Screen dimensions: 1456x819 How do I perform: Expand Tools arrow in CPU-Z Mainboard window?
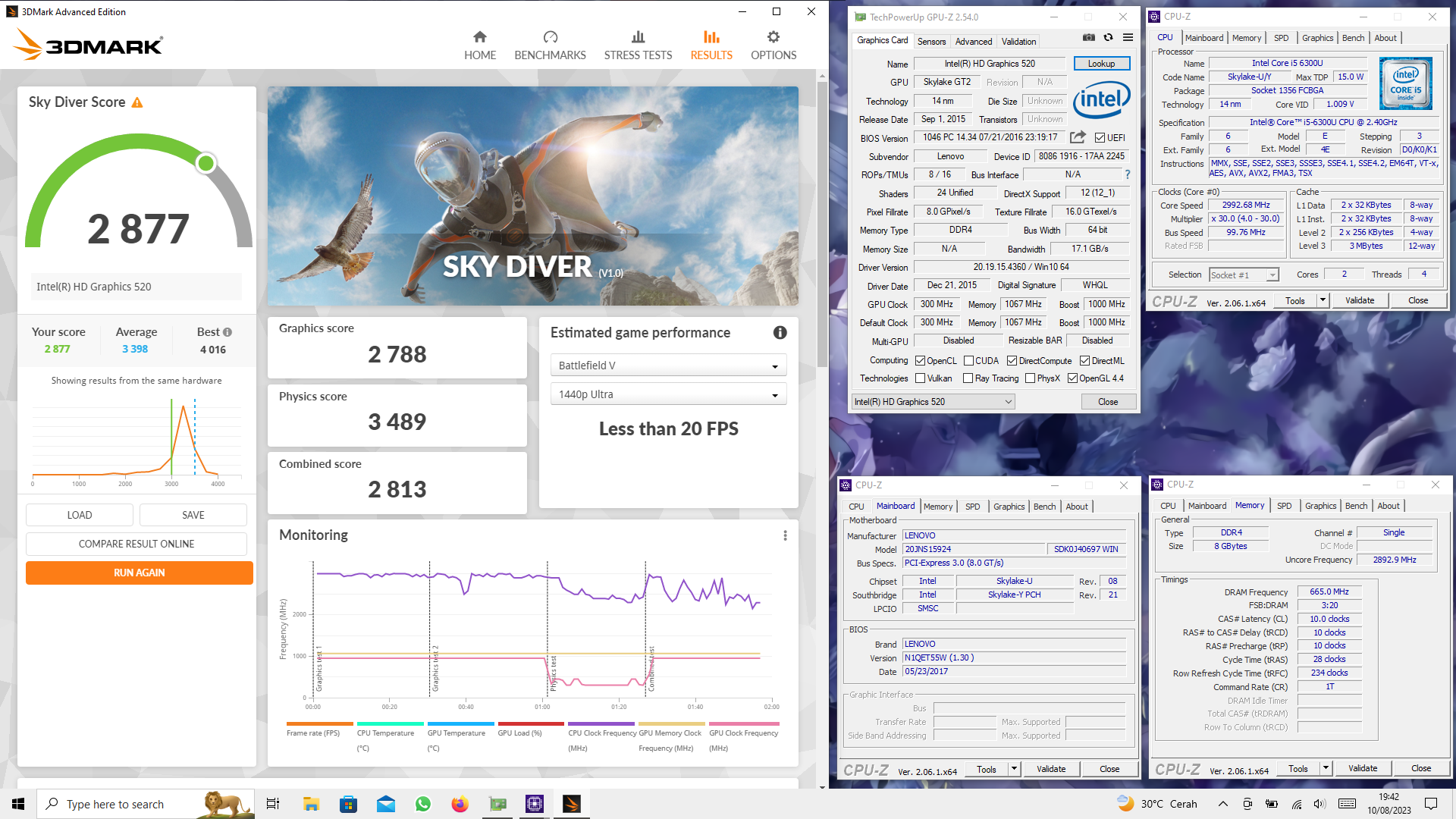pos(1014,769)
